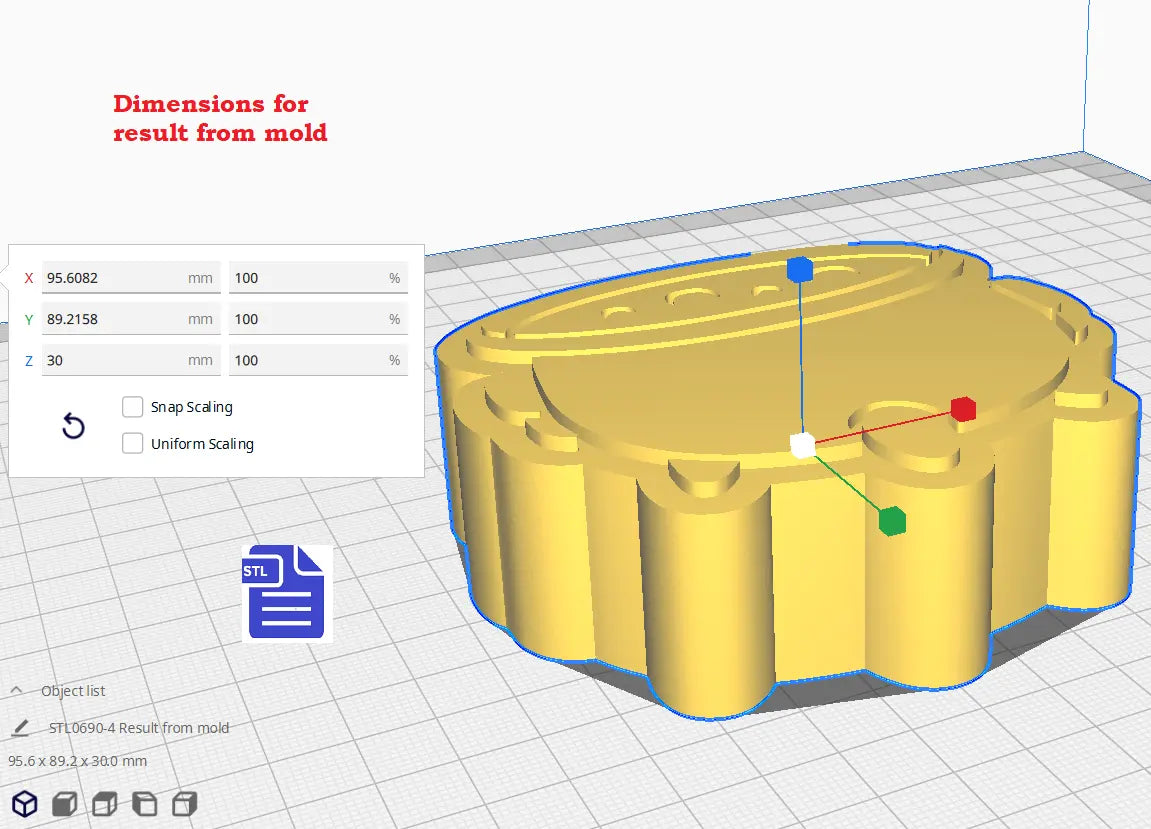Switch to the front view cube icon
Image resolution: width=1151 pixels, height=829 pixels.
click(65, 803)
